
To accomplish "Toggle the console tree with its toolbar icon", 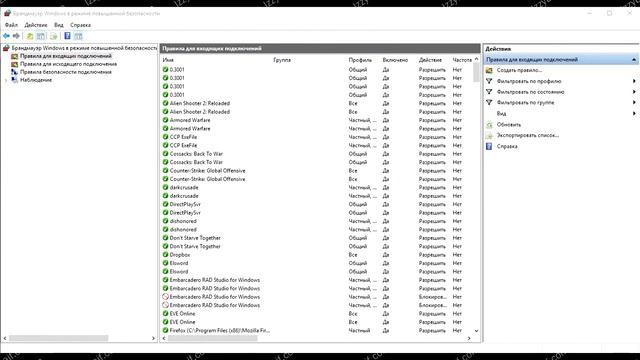I will click(41, 36).
